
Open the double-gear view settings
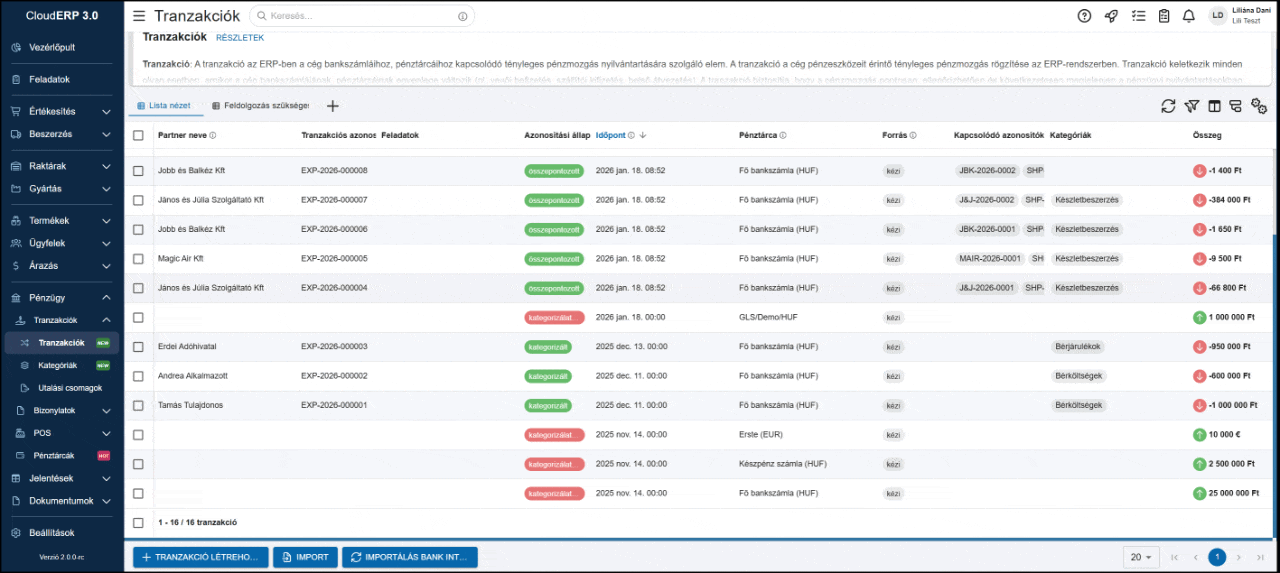(x=1259, y=107)
